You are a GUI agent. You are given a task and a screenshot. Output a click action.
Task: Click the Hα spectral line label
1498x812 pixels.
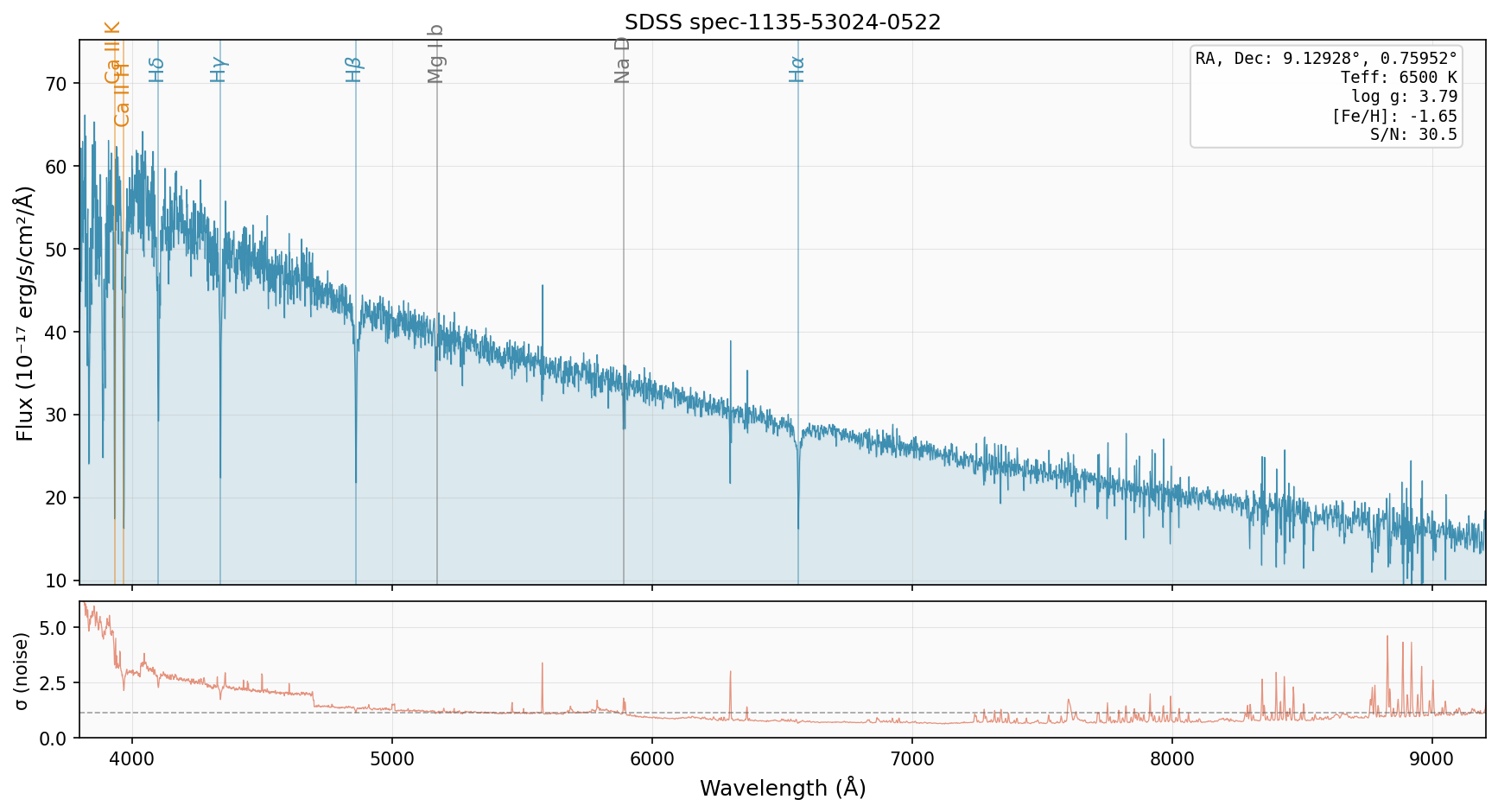click(x=797, y=69)
